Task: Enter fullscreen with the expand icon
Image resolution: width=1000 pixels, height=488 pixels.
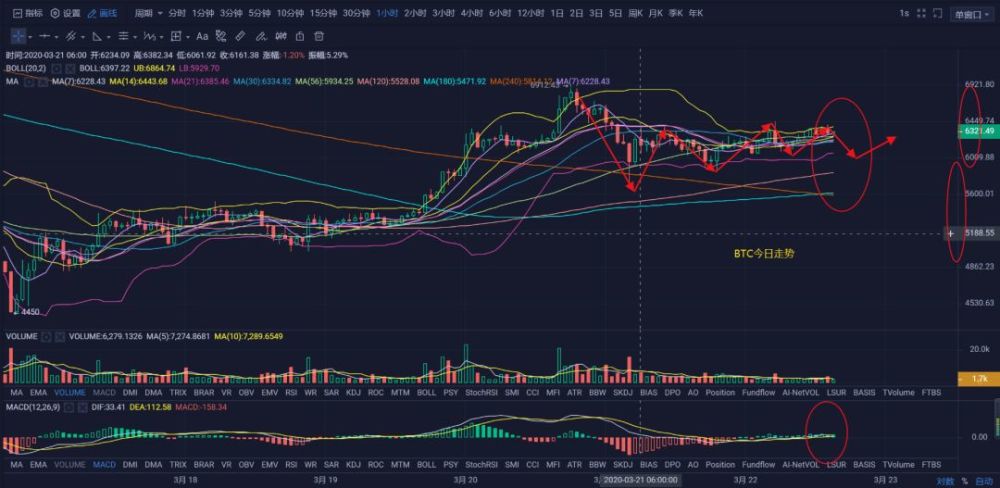Action: (x=937, y=13)
